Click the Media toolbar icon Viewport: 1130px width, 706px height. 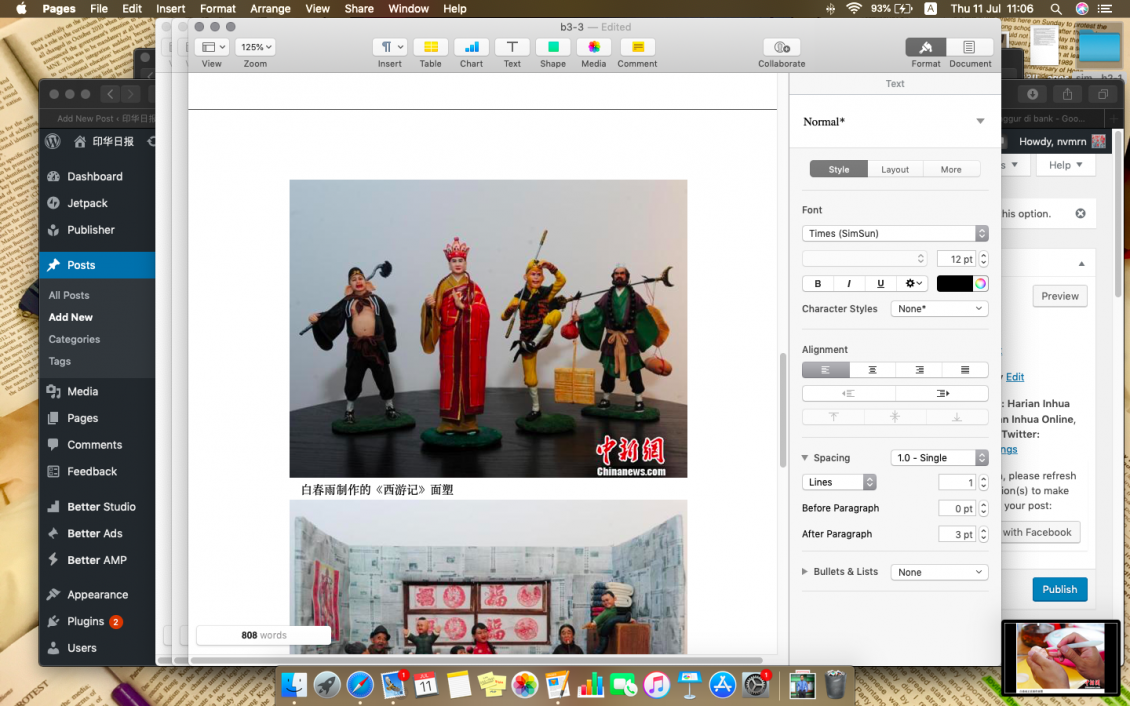593,47
